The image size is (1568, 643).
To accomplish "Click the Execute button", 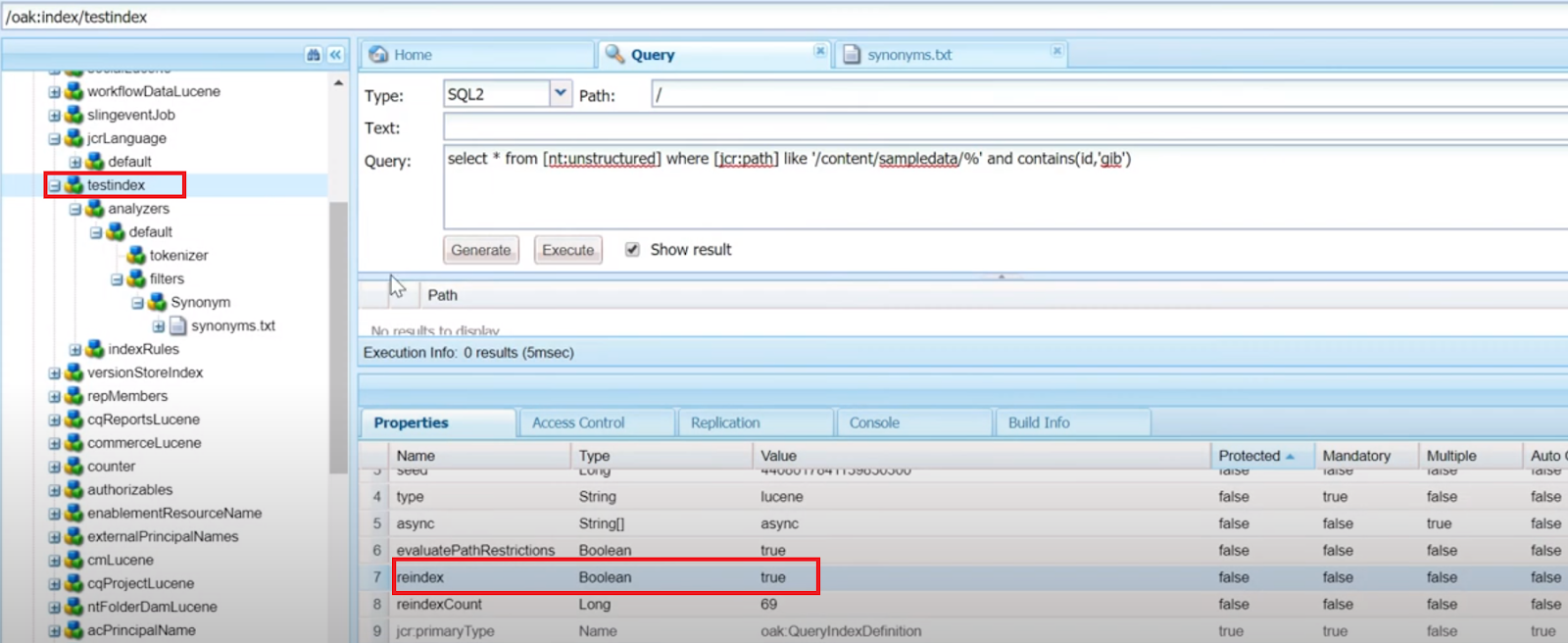I will click(x=568, y=250).
